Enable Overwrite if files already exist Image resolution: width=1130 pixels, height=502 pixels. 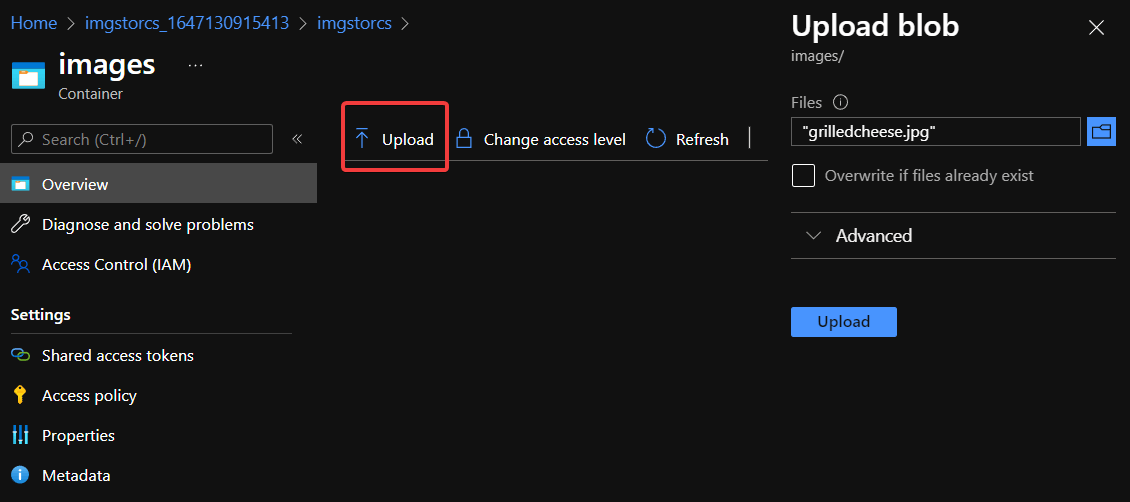(x=803, y=176)
